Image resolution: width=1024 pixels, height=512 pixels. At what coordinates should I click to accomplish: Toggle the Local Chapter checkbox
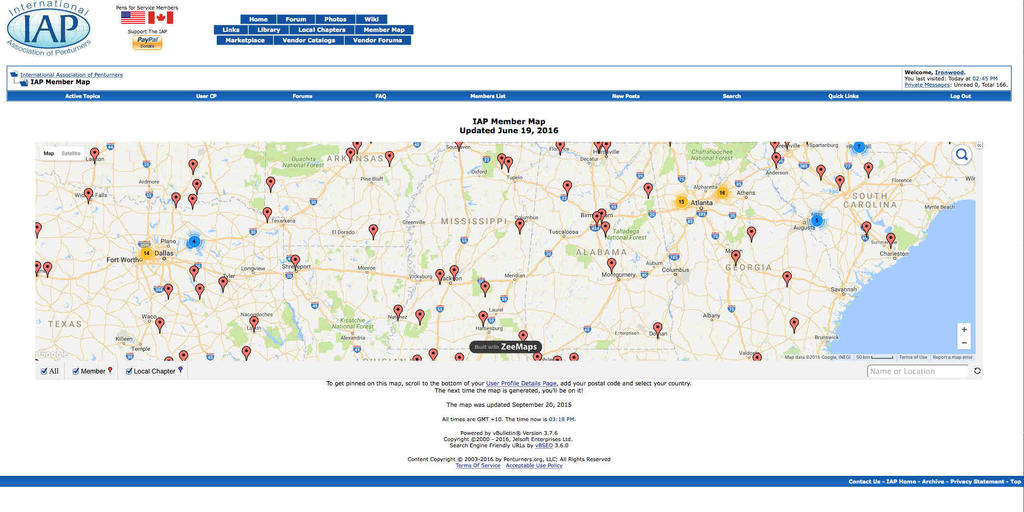[128, 371]
